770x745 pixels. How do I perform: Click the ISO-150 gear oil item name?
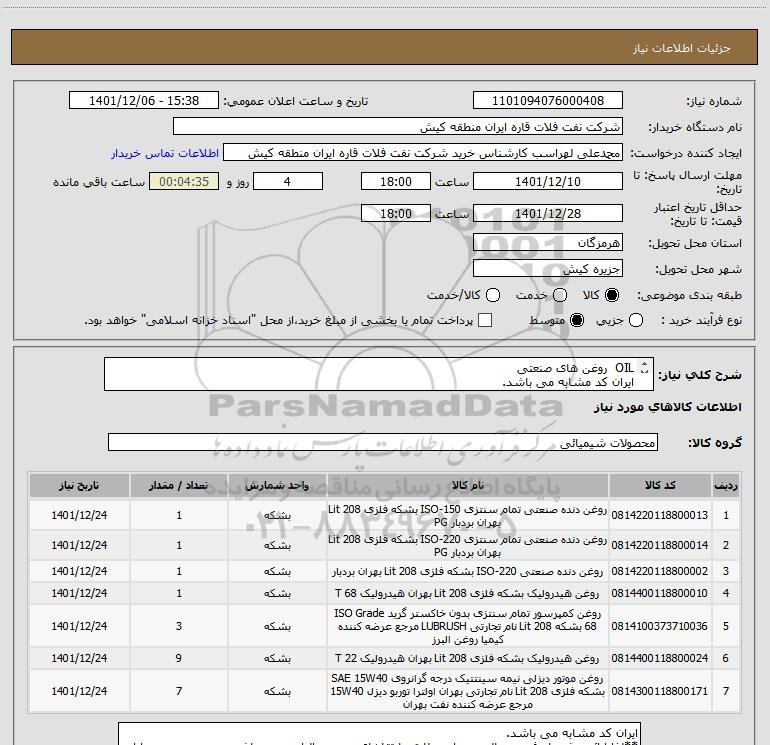(468, 516)
